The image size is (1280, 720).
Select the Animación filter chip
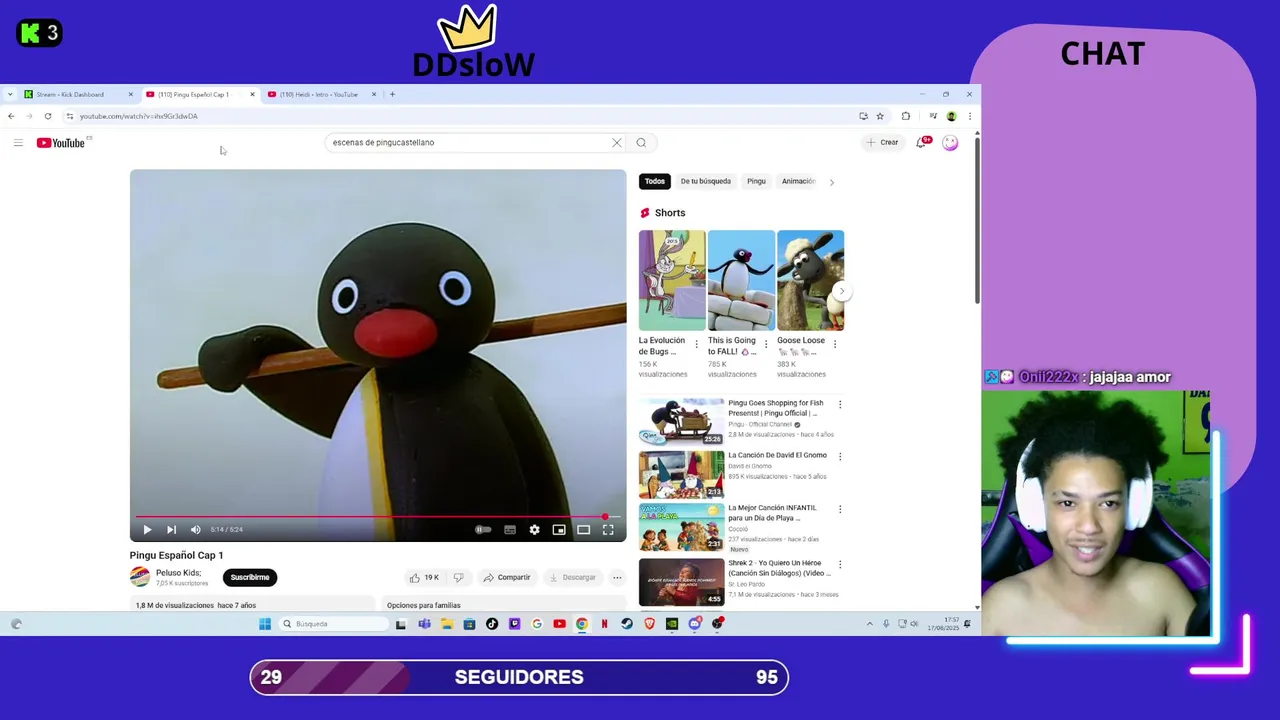click(798, 181)
